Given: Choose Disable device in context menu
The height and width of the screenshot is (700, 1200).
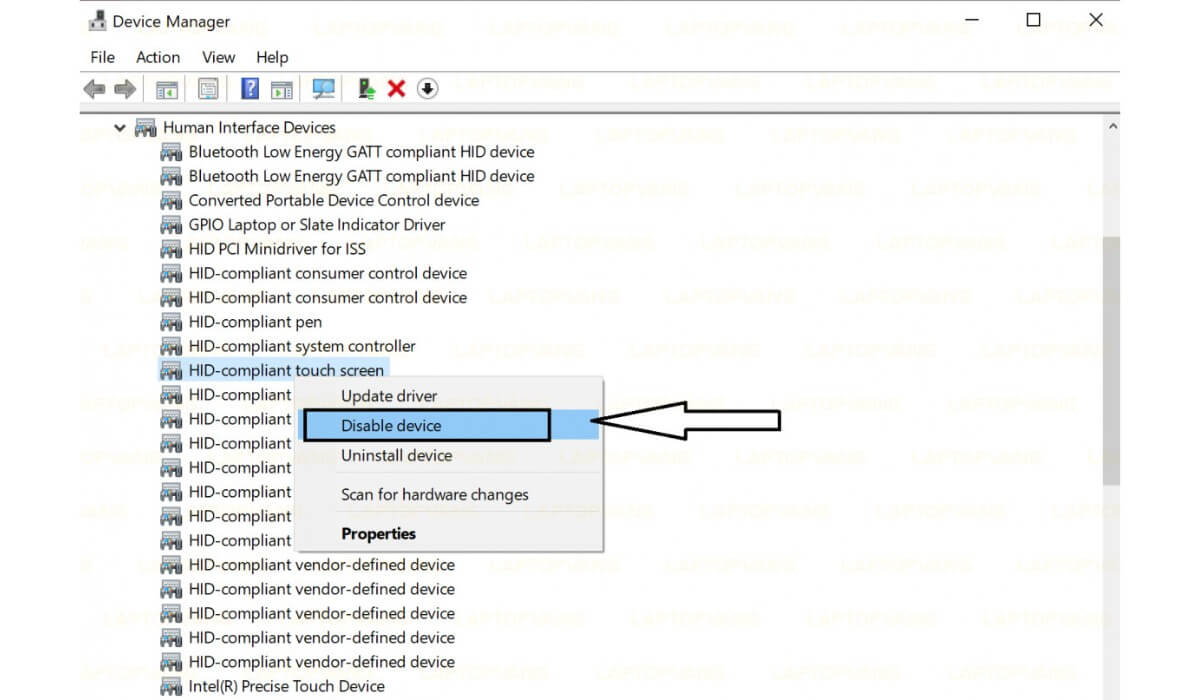Looking at the screenshot, I should tap(391, 425).
